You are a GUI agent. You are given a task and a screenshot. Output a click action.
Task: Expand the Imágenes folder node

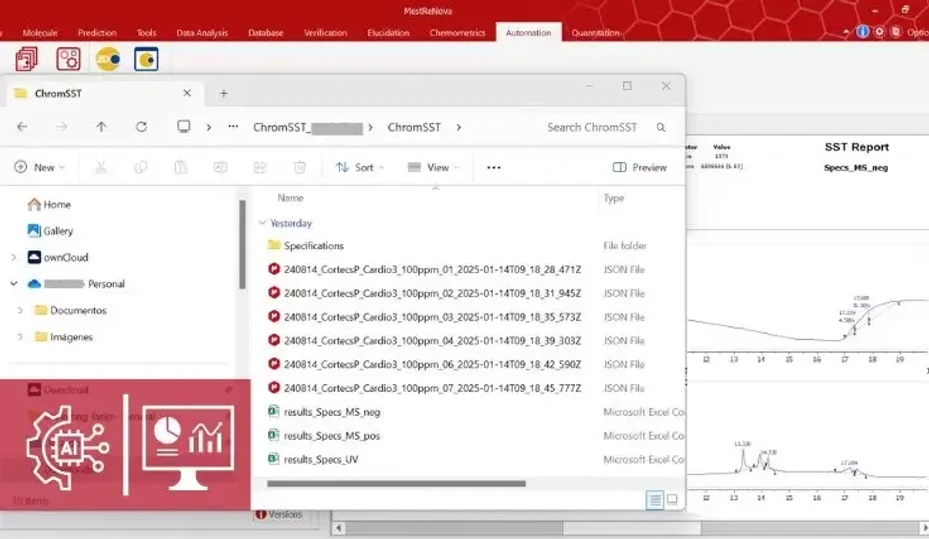pos(20,337)
